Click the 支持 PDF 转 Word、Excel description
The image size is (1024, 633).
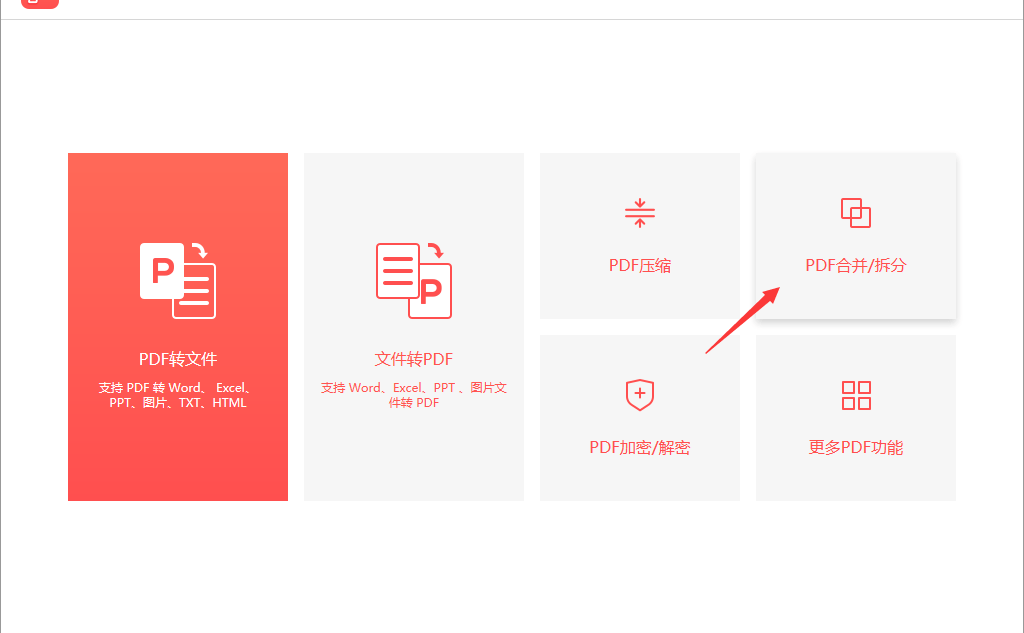178,395
